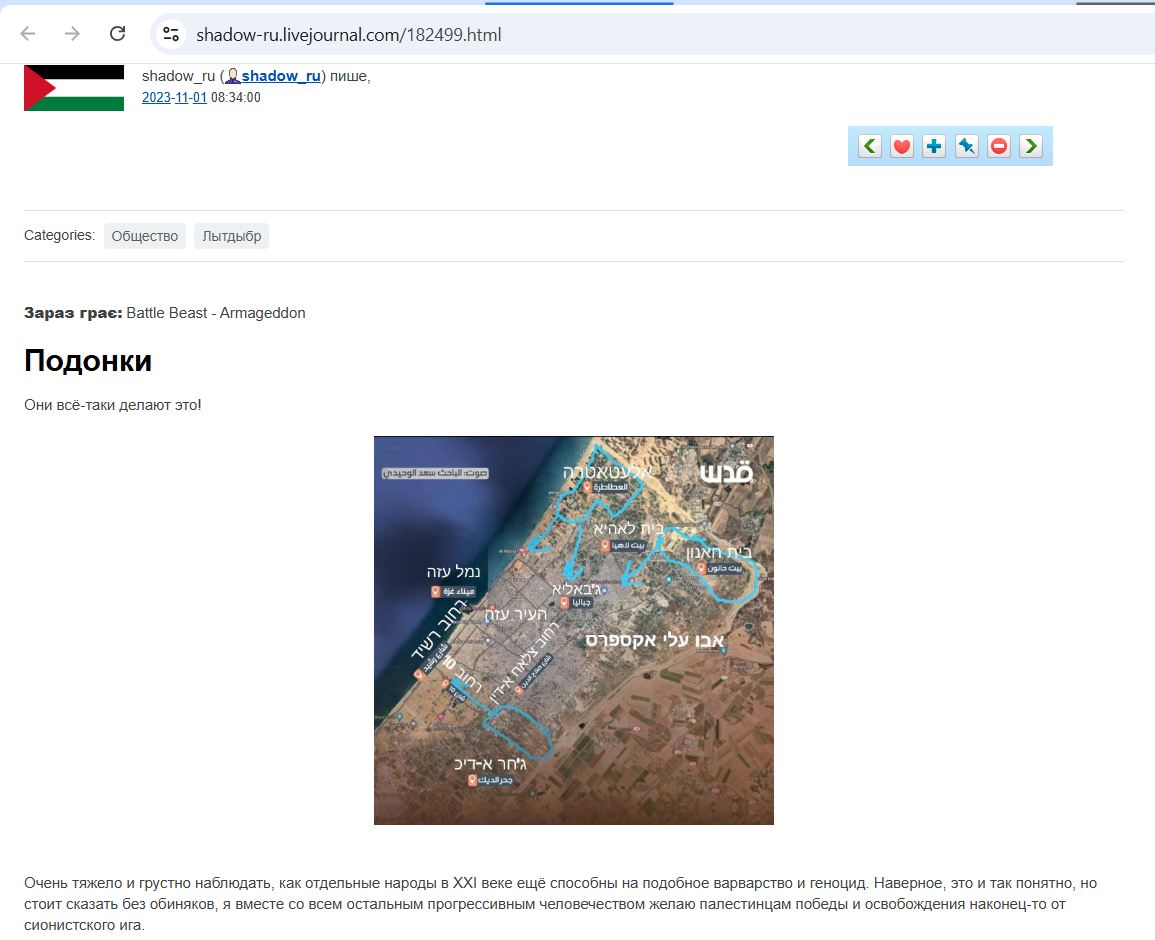The height and width of the screenshot is (940, 1155).
Task: Click the blue pushpin icon
Action: (966, 147)
